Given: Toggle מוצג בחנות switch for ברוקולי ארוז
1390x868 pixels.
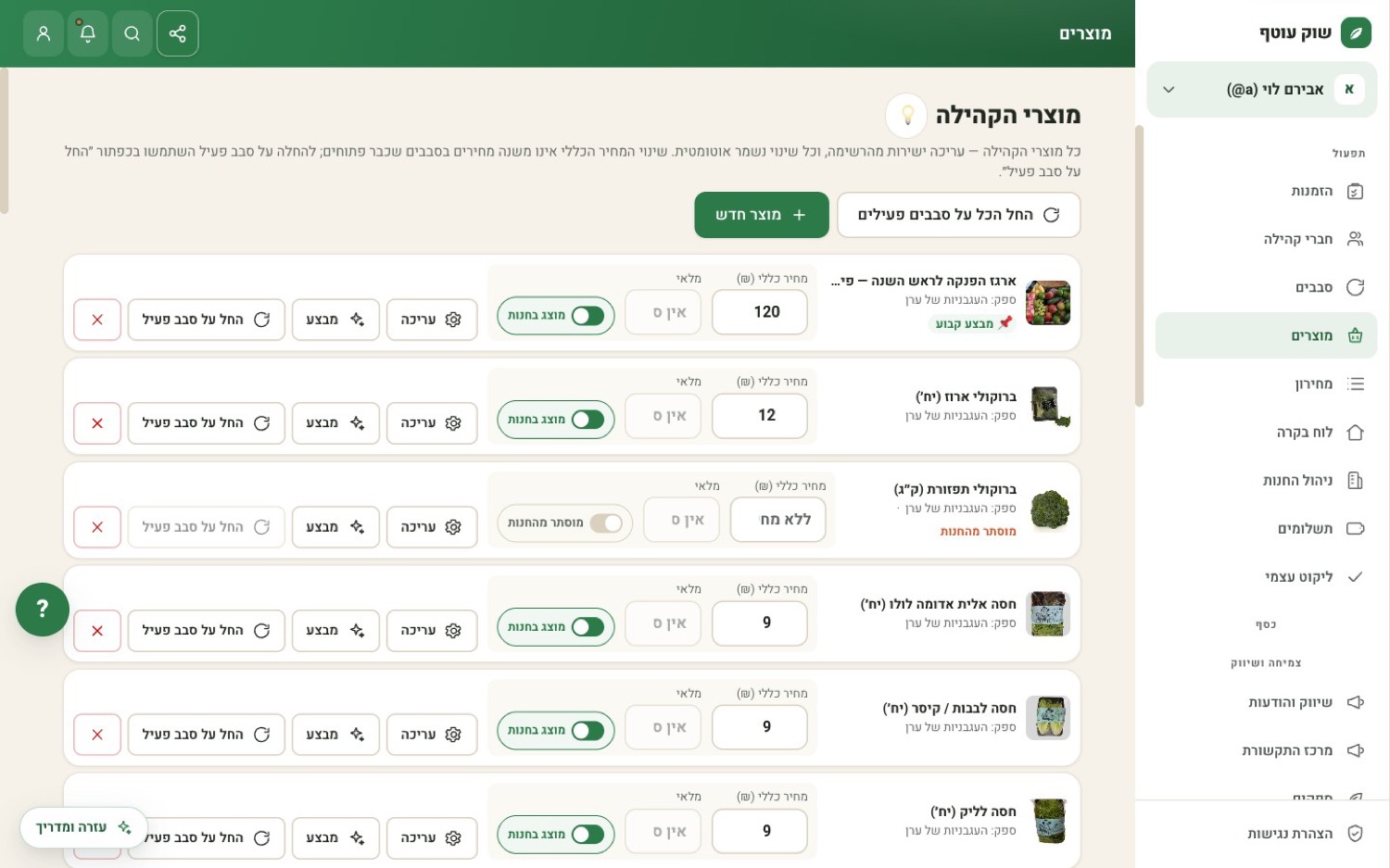Looking at the screenshot, I should pyautogui.click(x=556, y=420).
